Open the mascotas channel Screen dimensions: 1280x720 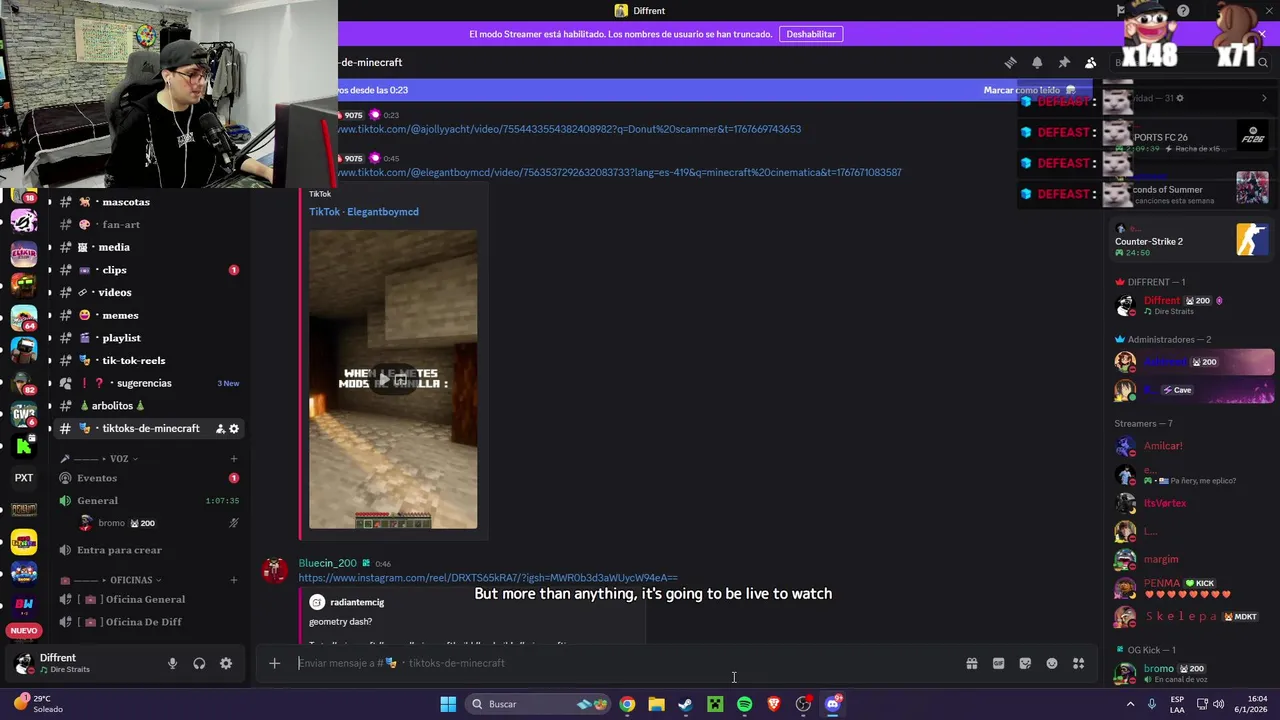(x=148, y=202)
